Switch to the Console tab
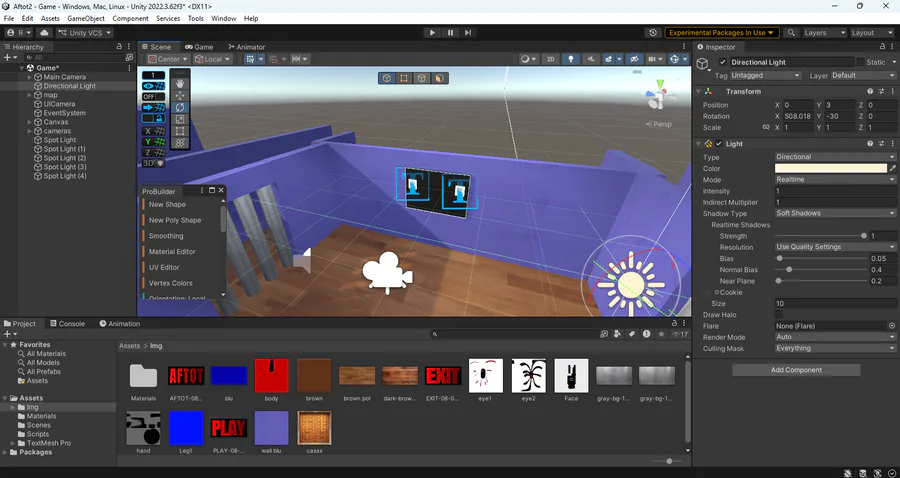900x478 pixels. (x=67, y=324)
